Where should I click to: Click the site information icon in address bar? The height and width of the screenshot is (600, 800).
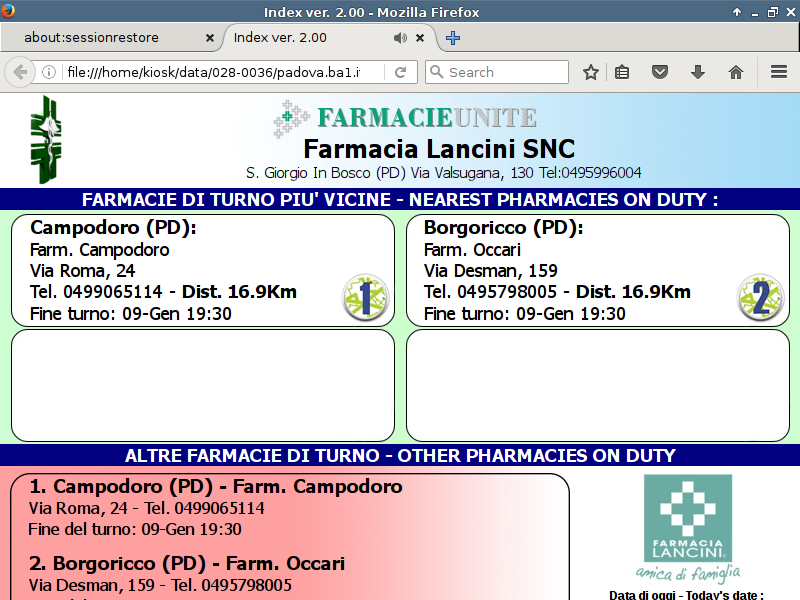click(48, 72)
